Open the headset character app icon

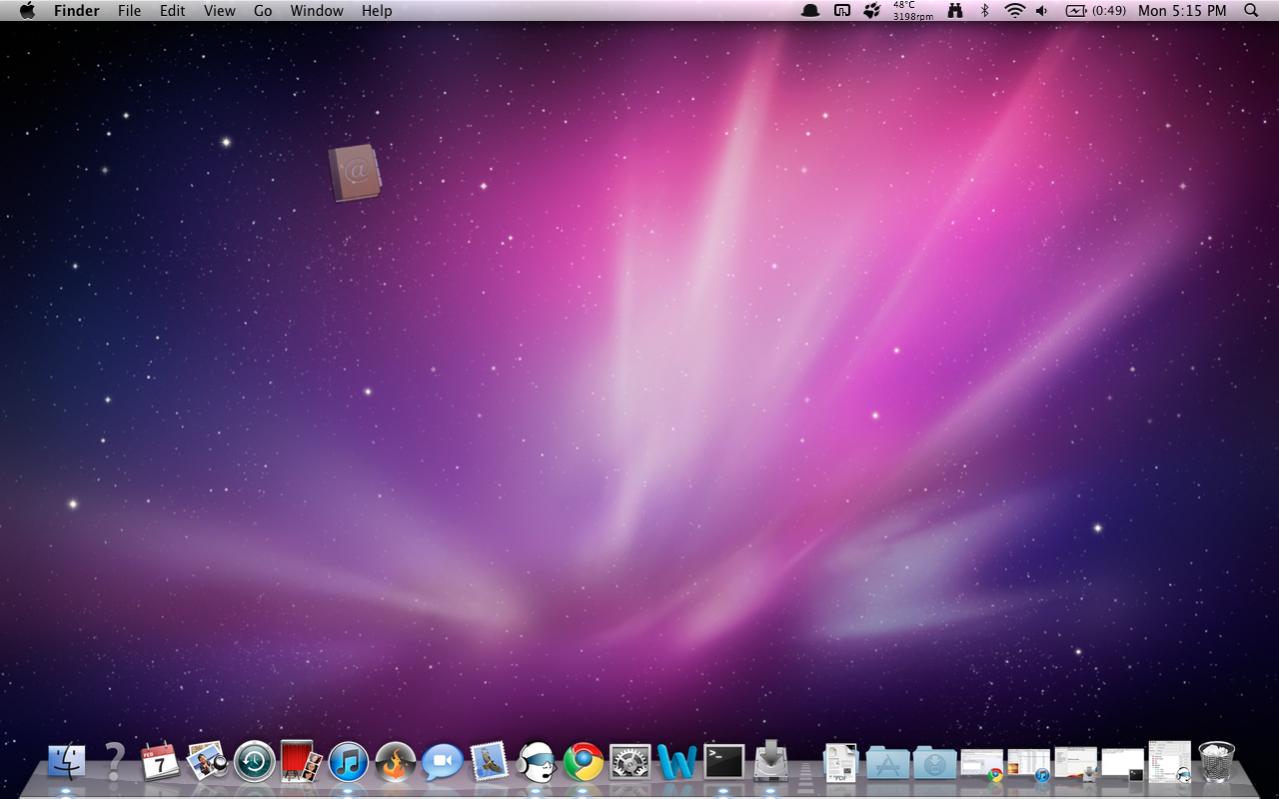[536, 762]
